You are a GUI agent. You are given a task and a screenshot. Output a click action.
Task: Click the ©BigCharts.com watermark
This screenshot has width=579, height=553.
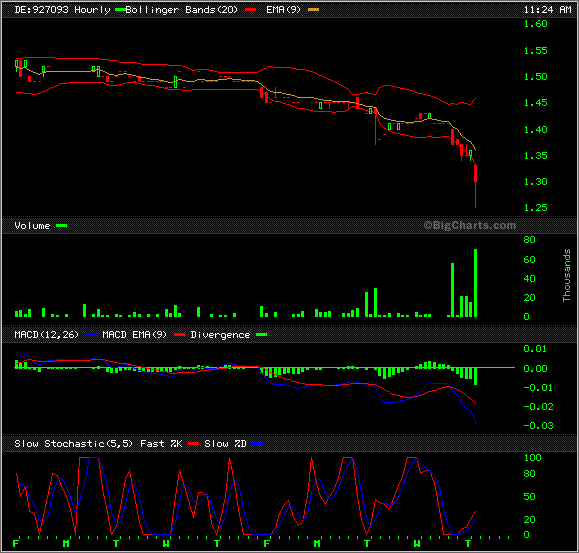coord(469,225)
